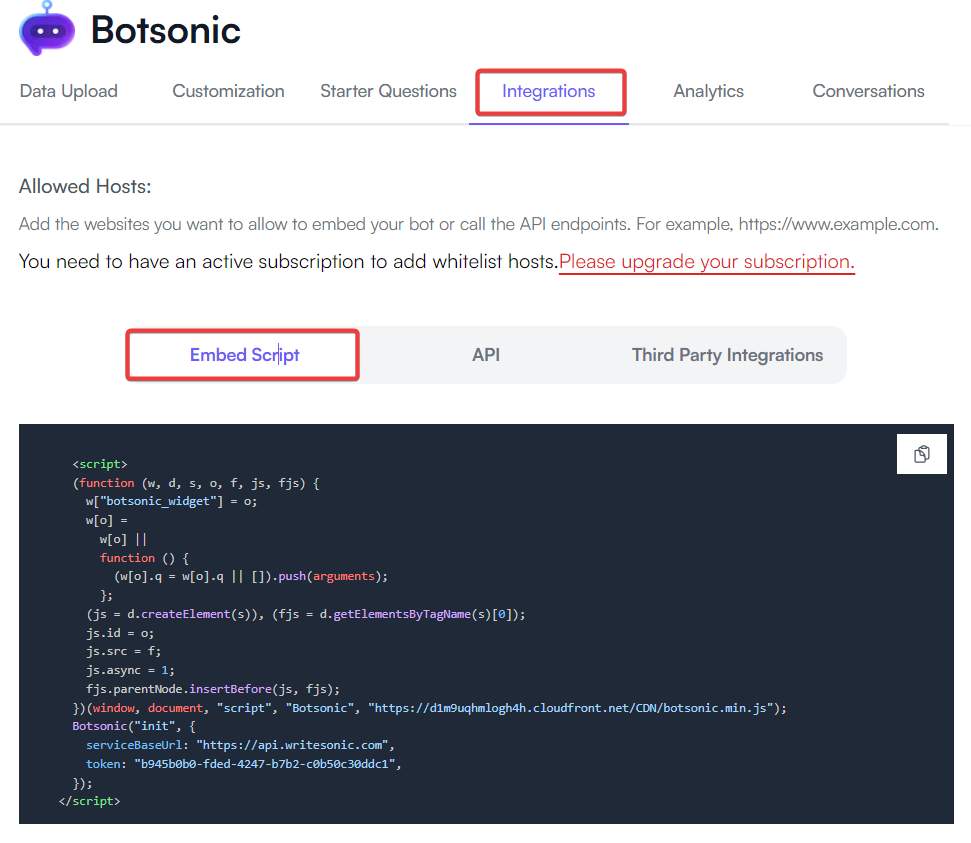Open Third Party Integrations
The image size is (971, 843).
(x=727, y=354)
